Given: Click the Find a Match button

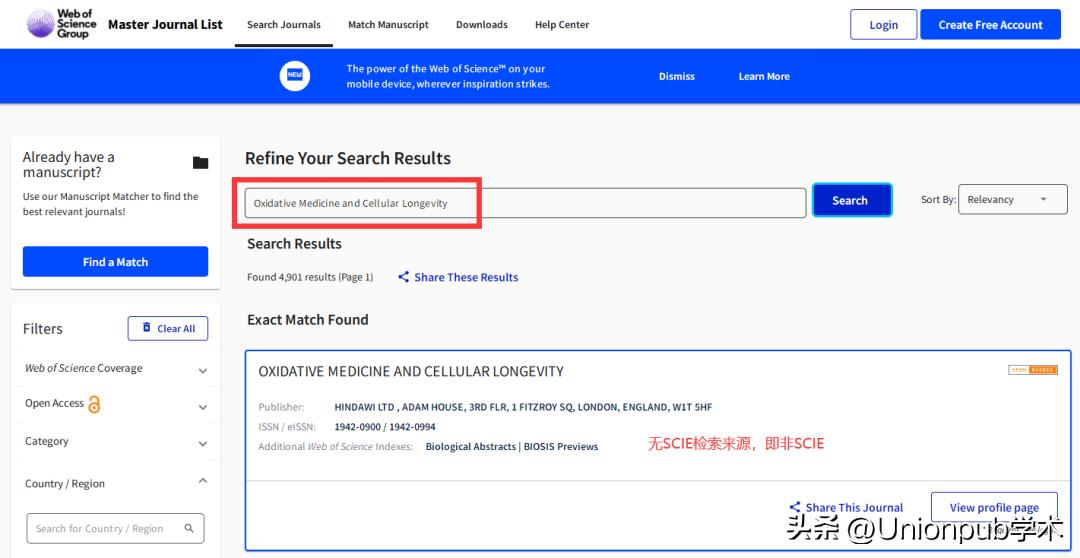Looking at the screenshot, I should [115, 262].
